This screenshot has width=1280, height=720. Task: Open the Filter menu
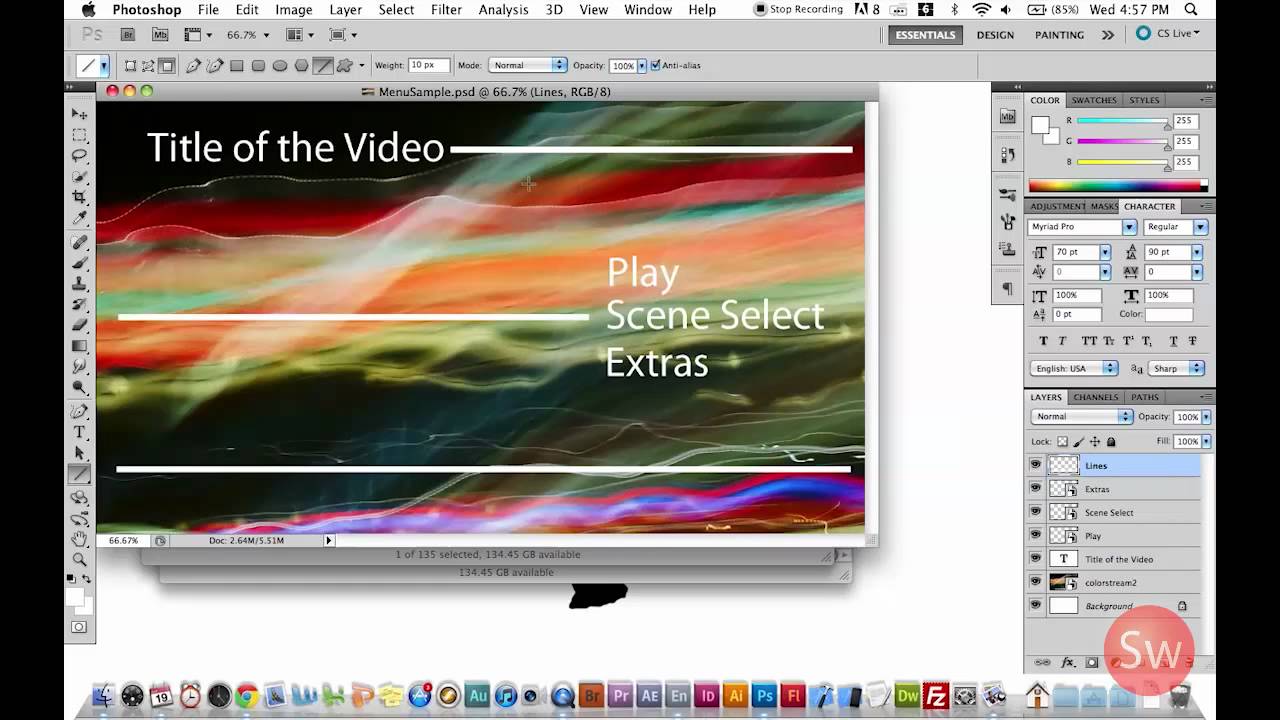coord(446,10)
